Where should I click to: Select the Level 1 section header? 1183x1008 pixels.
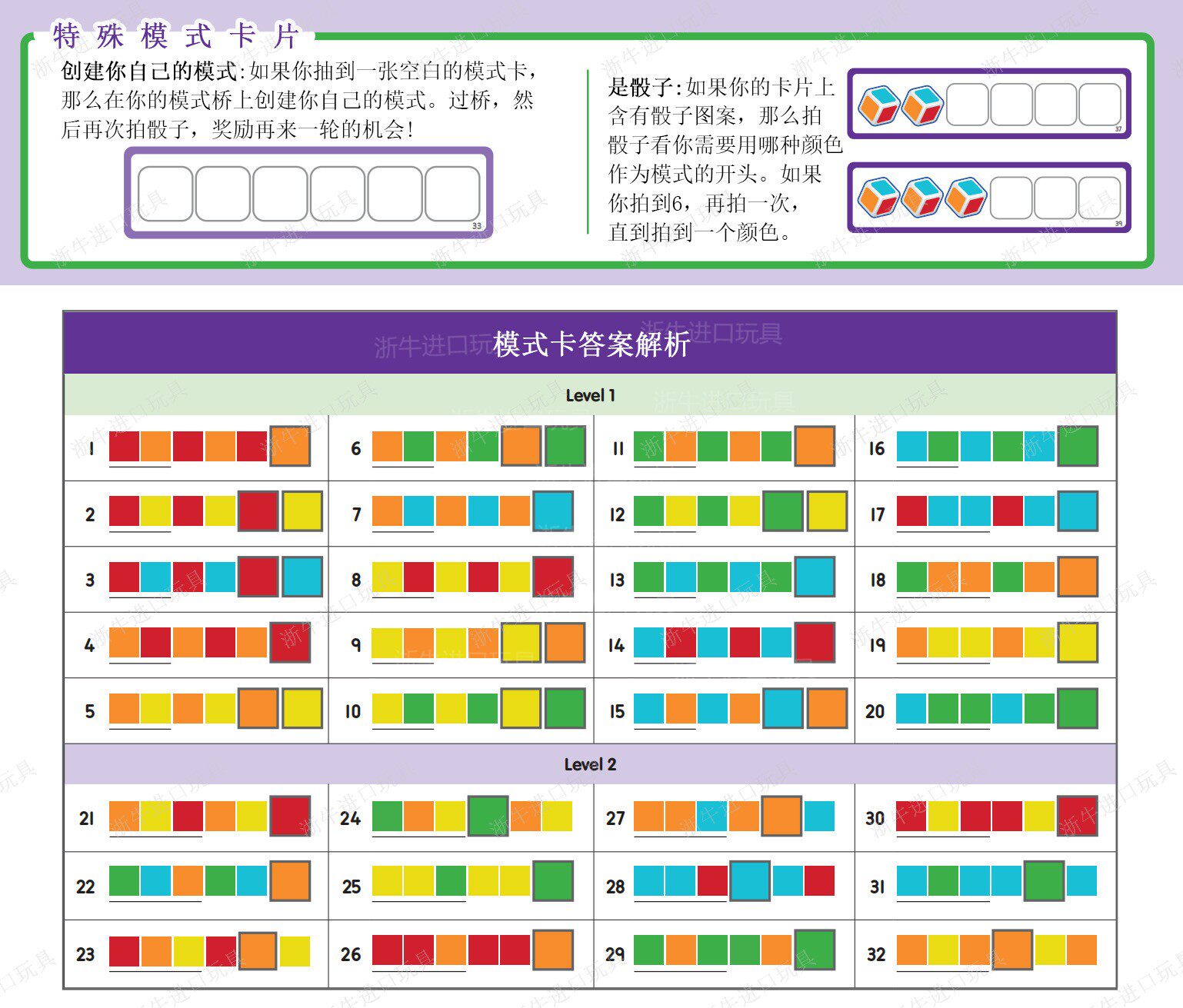590,395
